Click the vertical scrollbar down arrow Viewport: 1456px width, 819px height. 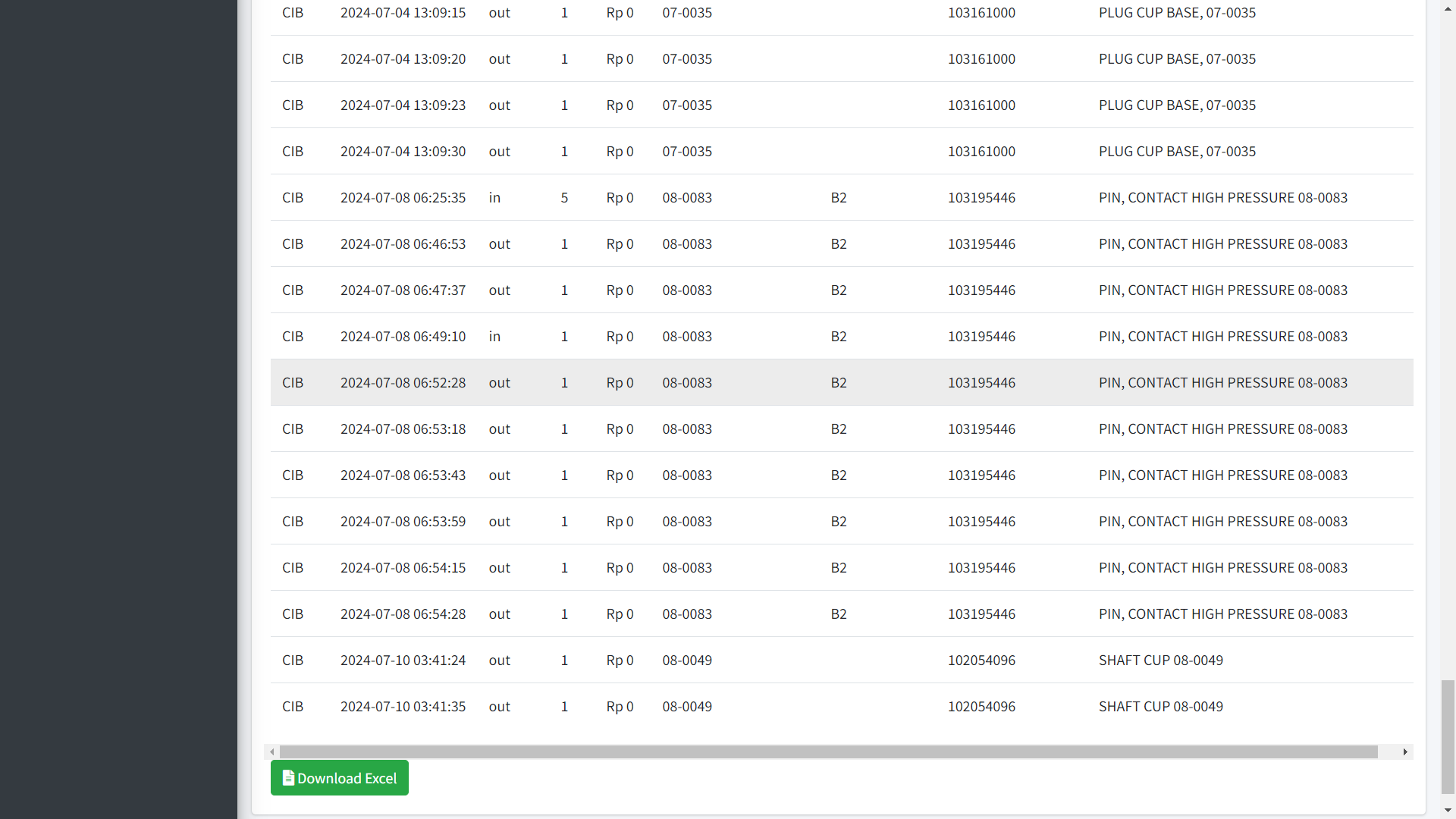tap(1448, 811)
